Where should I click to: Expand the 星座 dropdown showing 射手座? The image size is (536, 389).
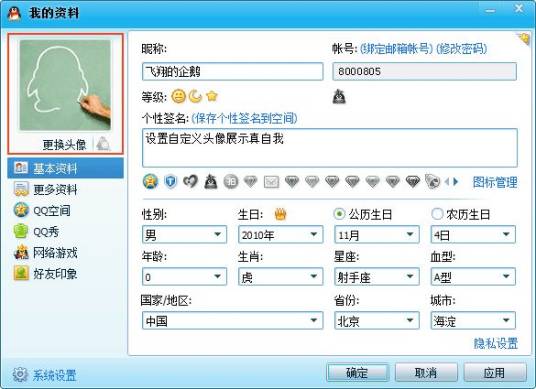tap(377, 277)
